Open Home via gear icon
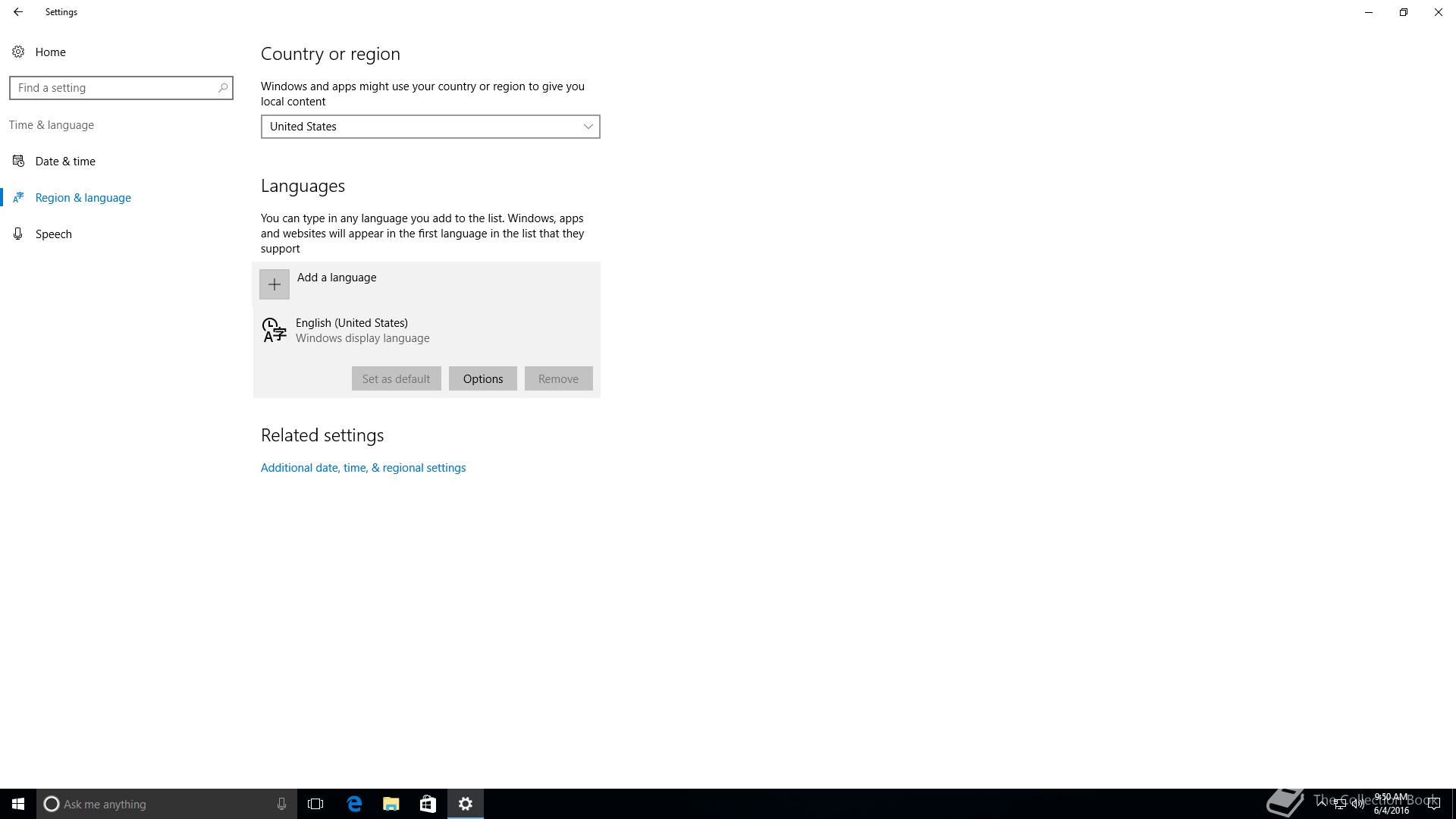This screenshot has width=1456, height=819. (x=18, y=52)
